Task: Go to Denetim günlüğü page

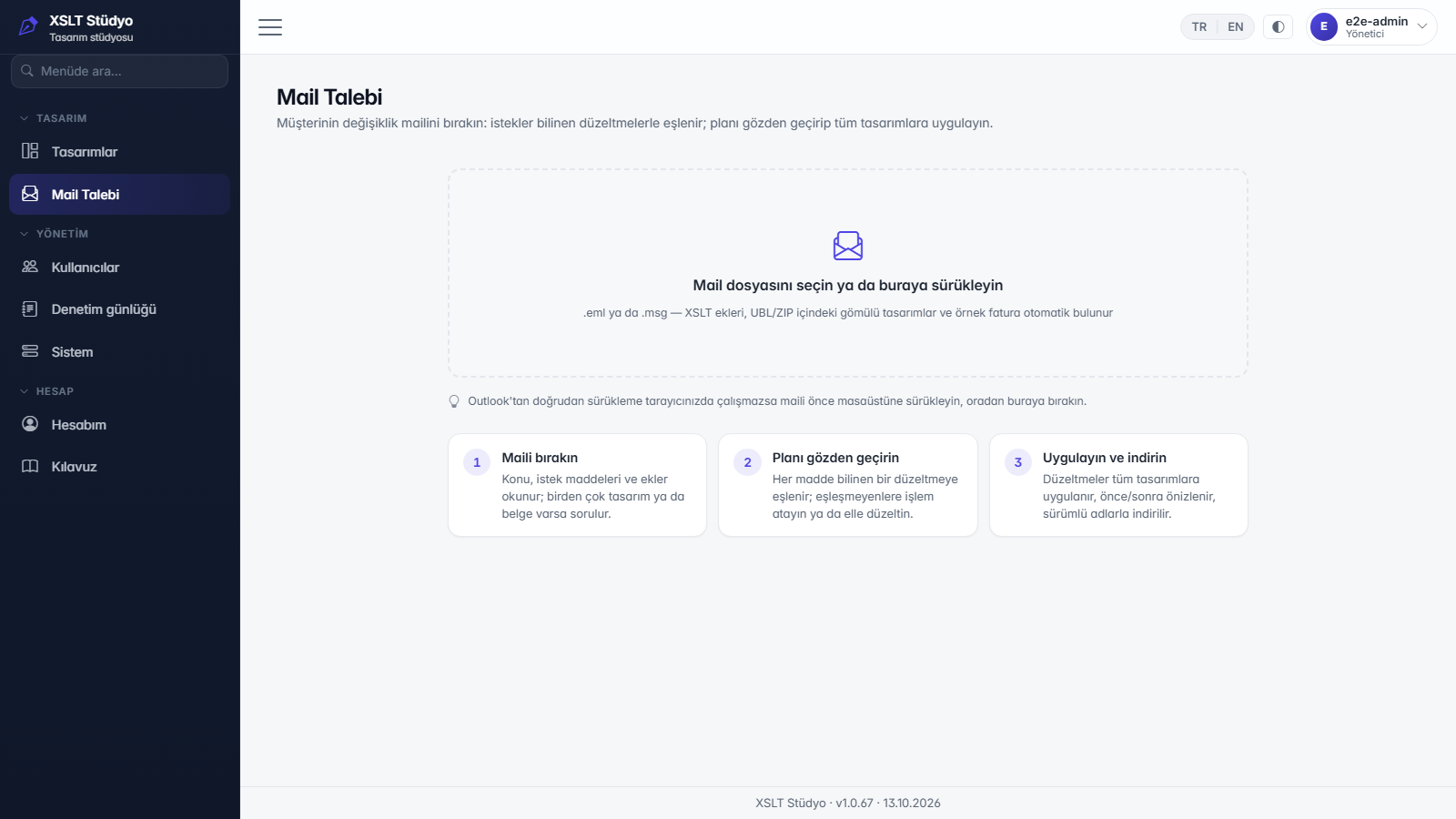Action: [120, 309]
